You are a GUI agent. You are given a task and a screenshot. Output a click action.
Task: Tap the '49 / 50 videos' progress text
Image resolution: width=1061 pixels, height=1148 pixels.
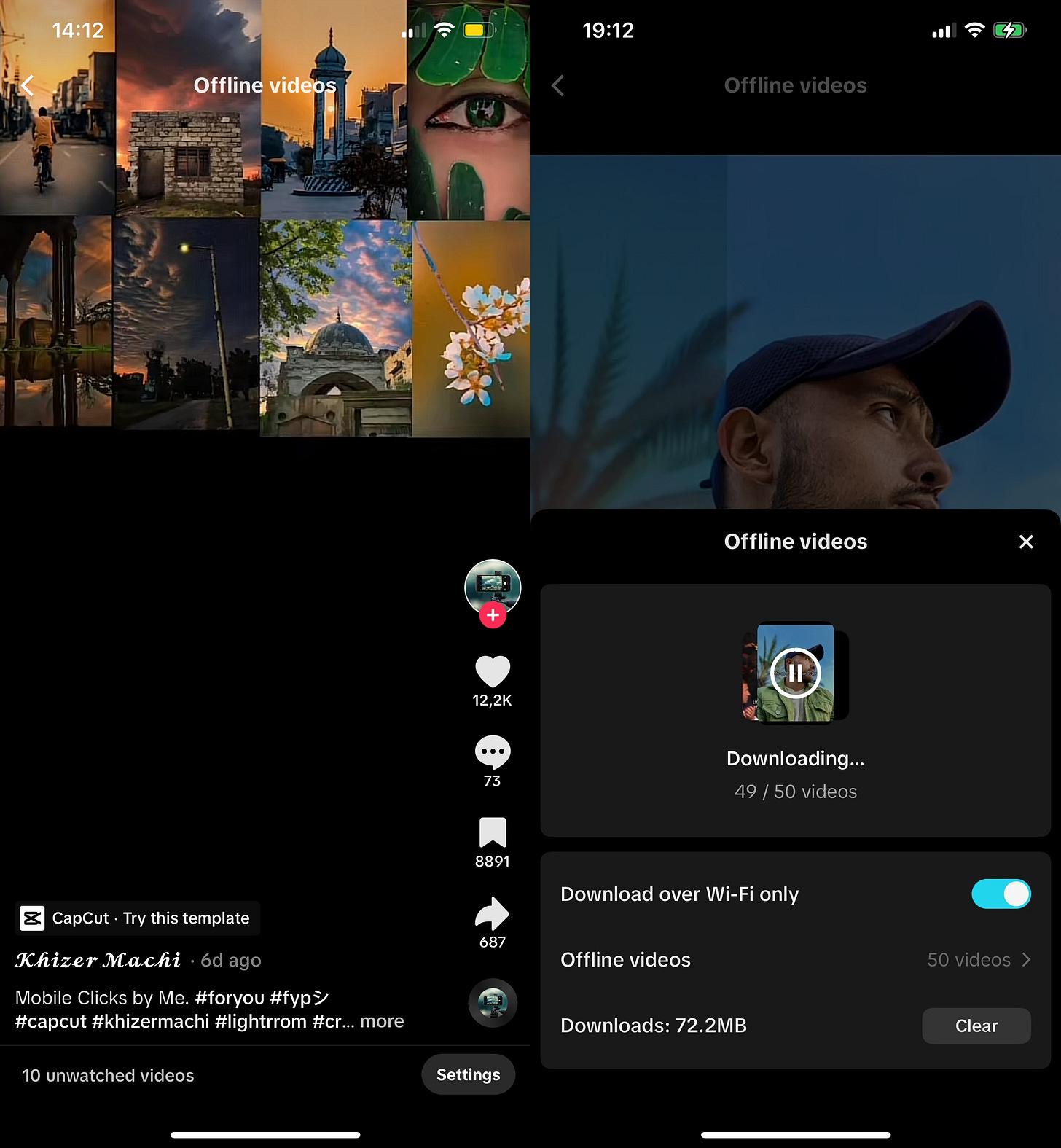click(796, 792)
